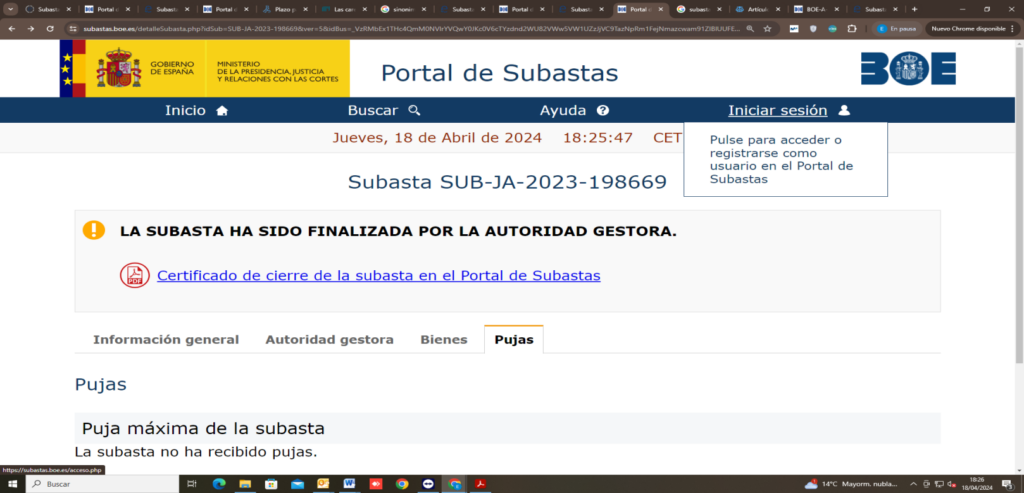The height and width of the screenshot is (493, 1024).
Task: Reload the page with browser refresh button
Action: tap(51, 29)
